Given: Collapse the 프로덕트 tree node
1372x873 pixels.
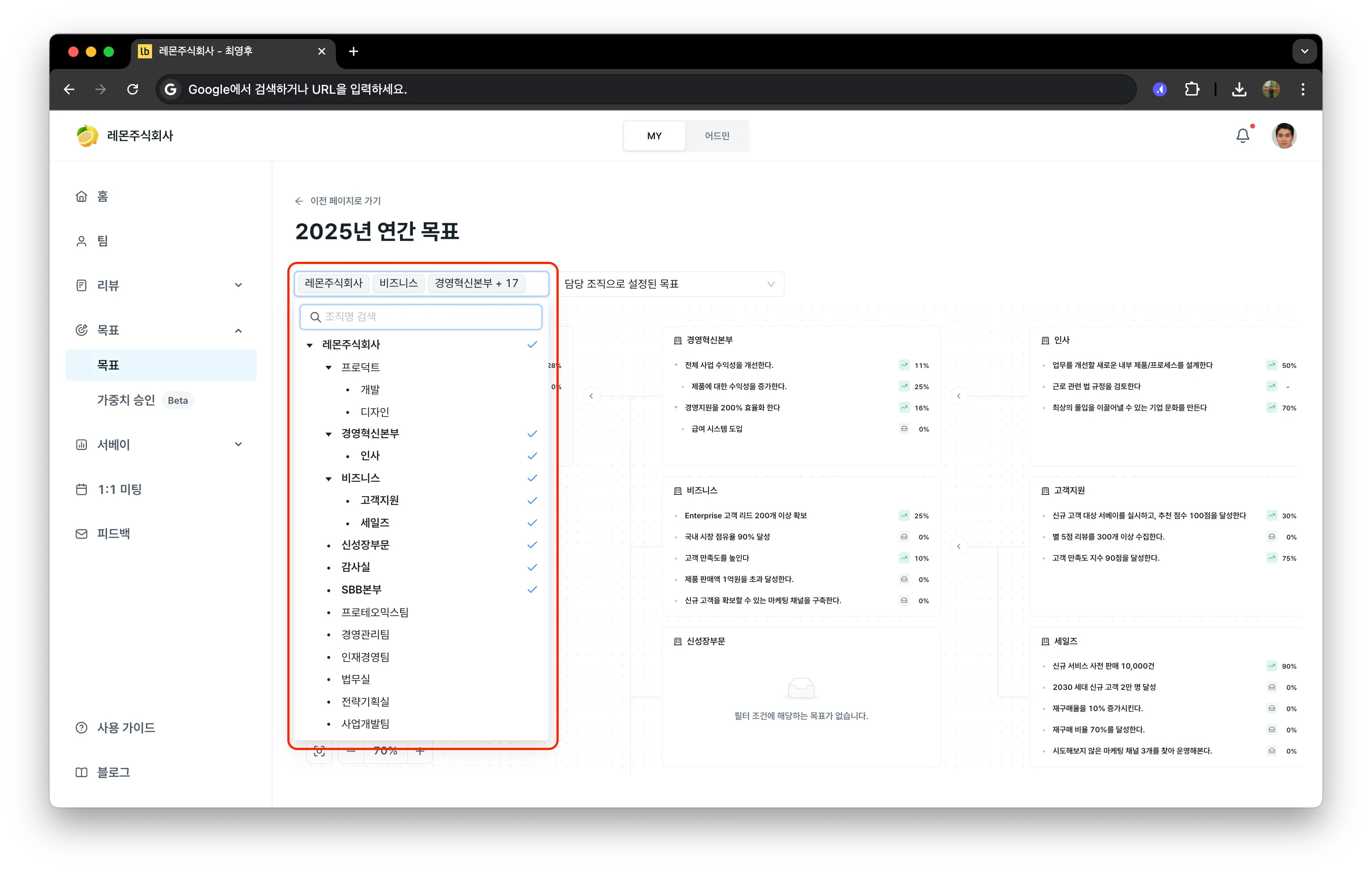Looking at the screenshot, I should 329,367.
